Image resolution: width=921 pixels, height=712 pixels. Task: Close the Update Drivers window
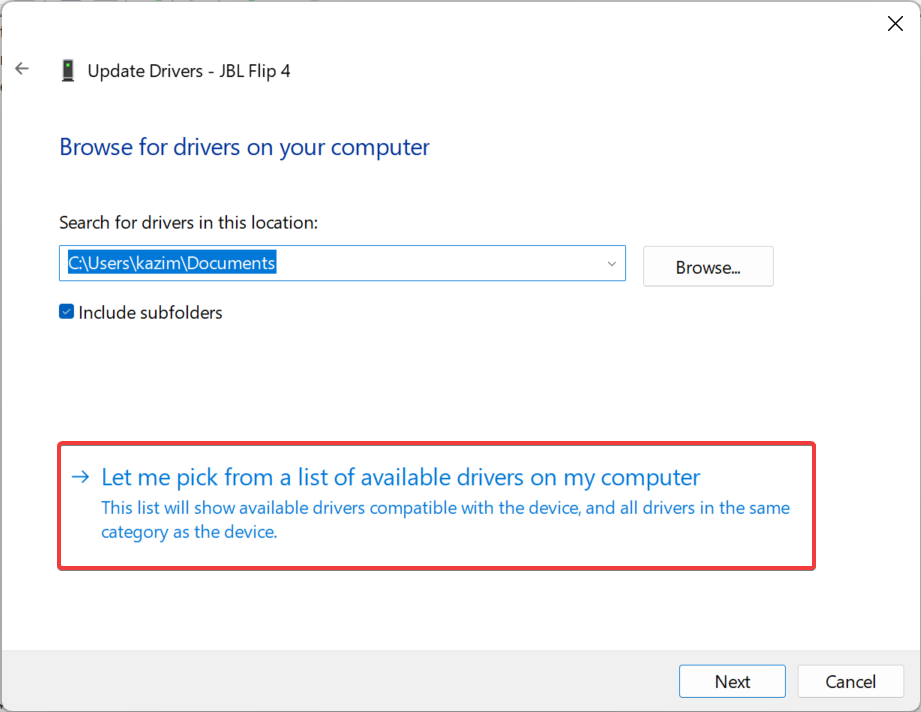click(895, 24)
